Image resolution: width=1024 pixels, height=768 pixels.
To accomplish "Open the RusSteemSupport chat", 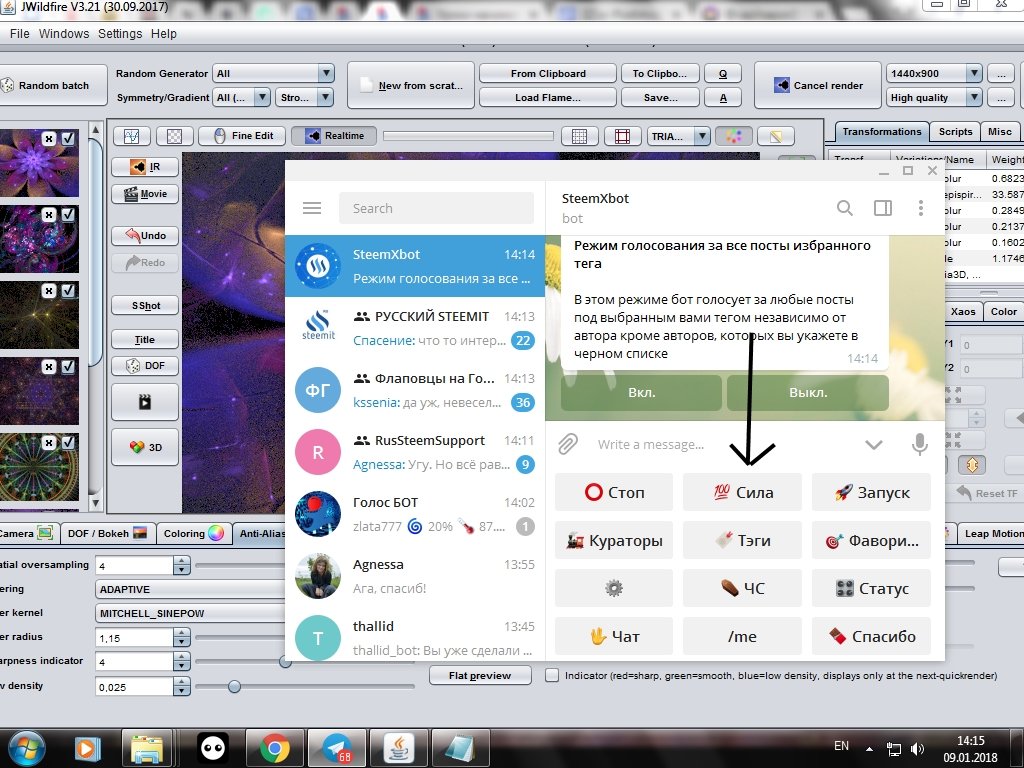I will pos(415,452).
